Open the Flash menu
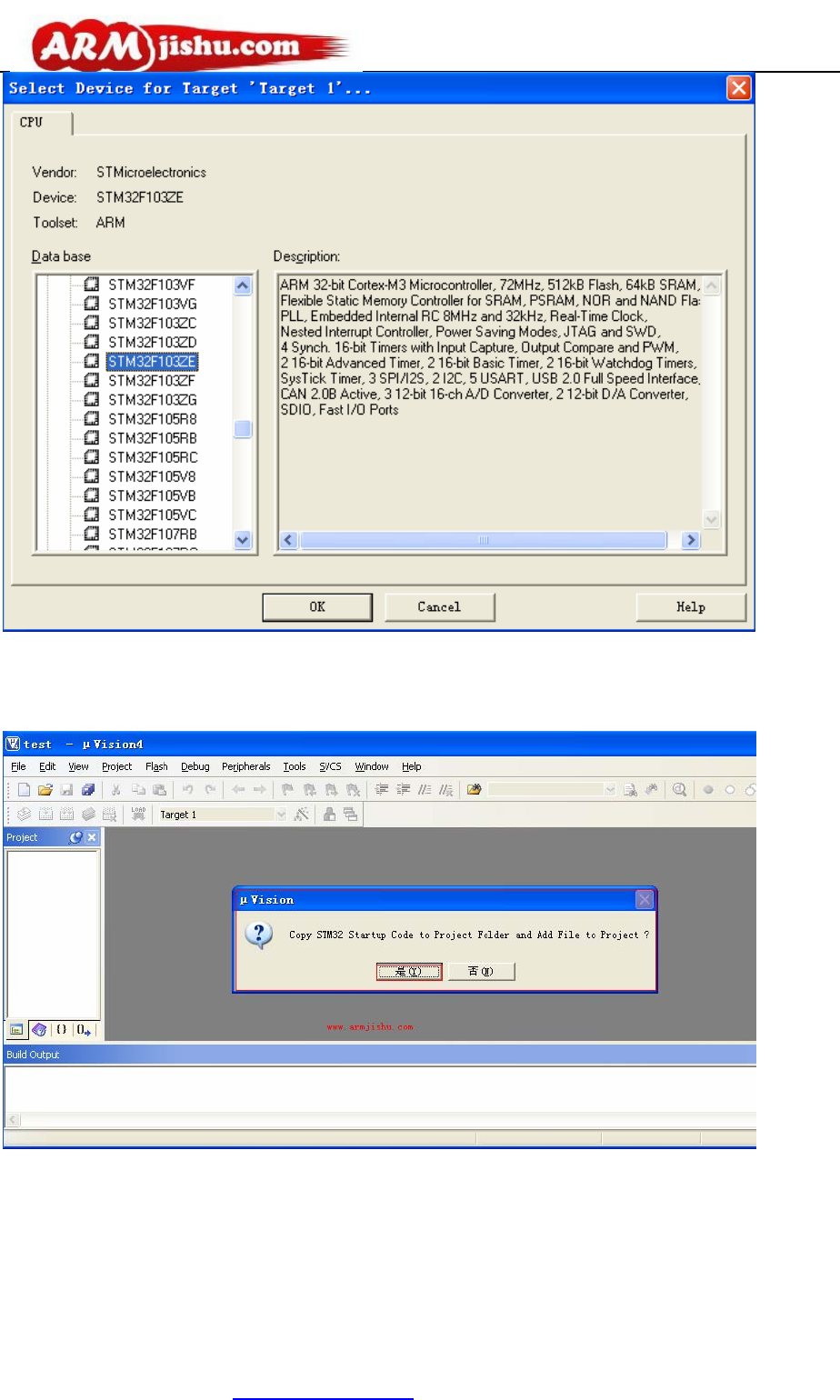The image size is (840, 1400). 156,766
